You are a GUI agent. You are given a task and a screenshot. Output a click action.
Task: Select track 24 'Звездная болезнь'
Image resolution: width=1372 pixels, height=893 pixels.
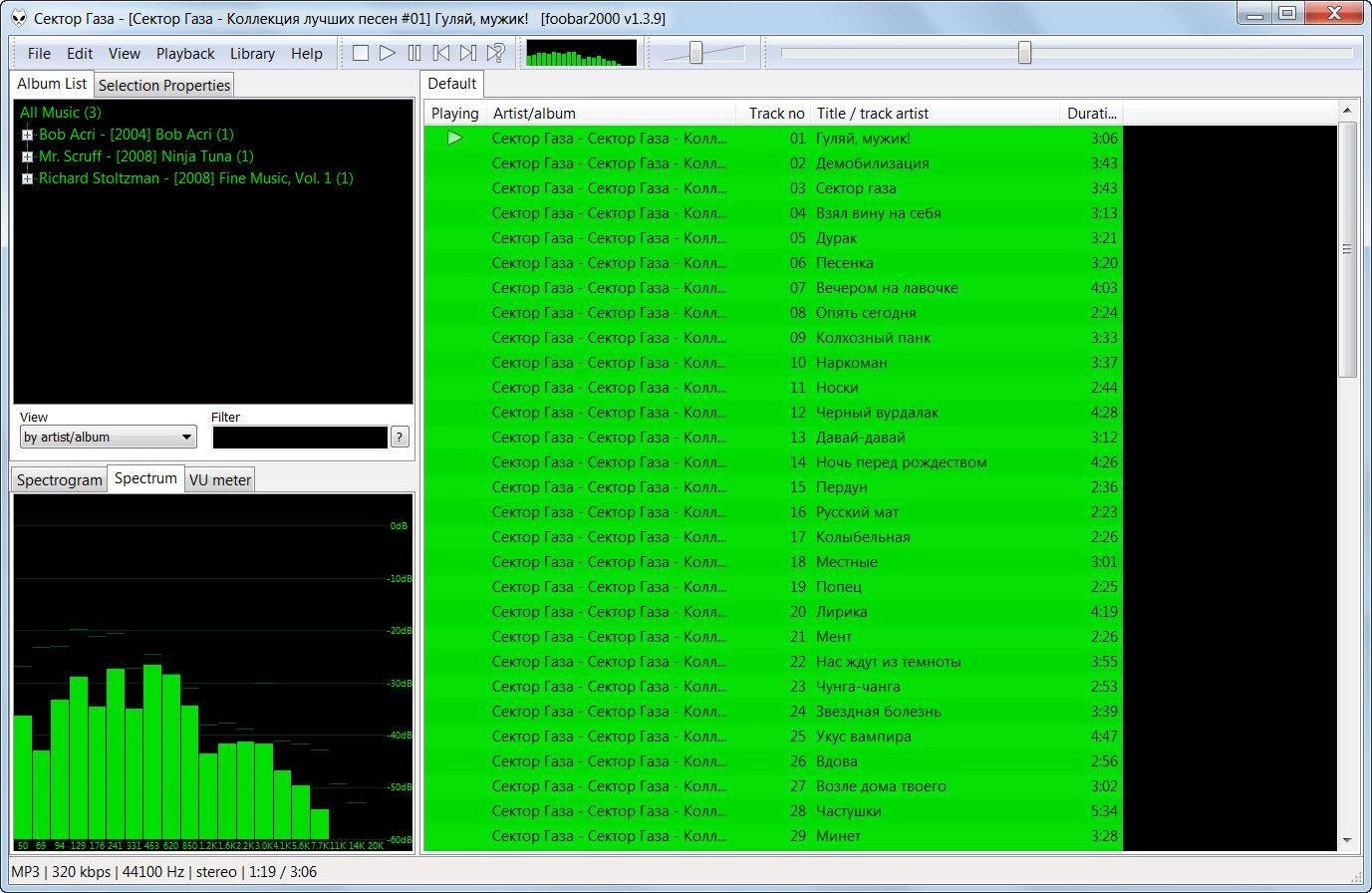[x=773, y=712]
